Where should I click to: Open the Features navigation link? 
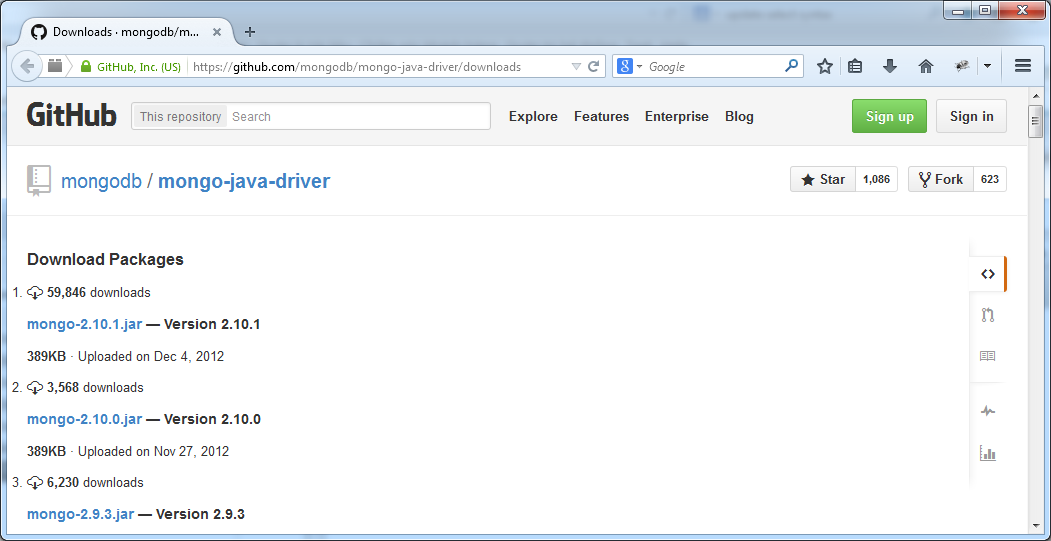[x=601, y=116]
